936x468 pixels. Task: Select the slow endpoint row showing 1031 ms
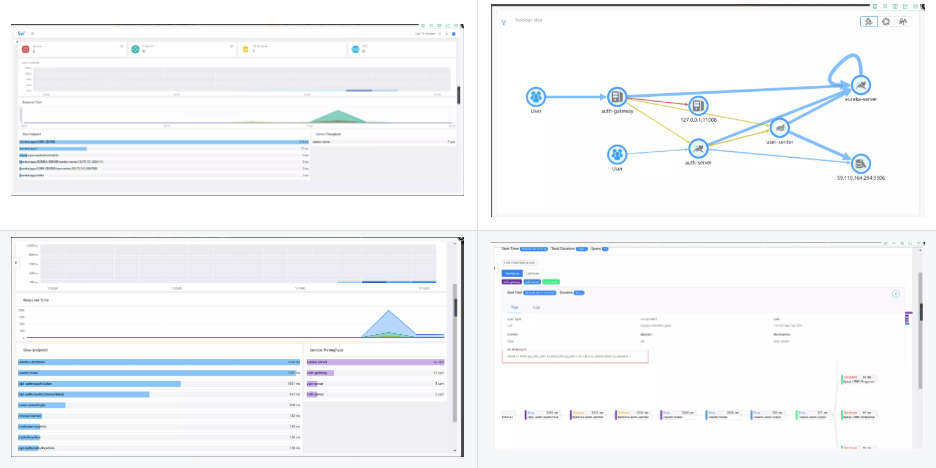(159, 383)
